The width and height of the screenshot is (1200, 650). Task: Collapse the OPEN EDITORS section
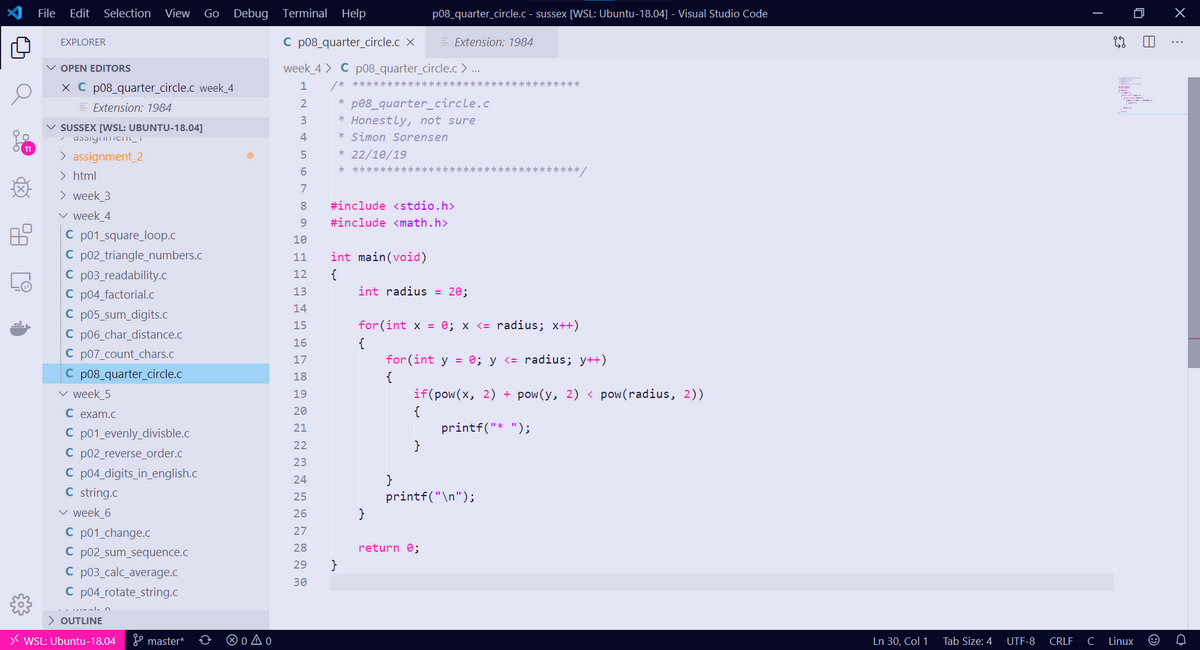click(x=95, y=68)
